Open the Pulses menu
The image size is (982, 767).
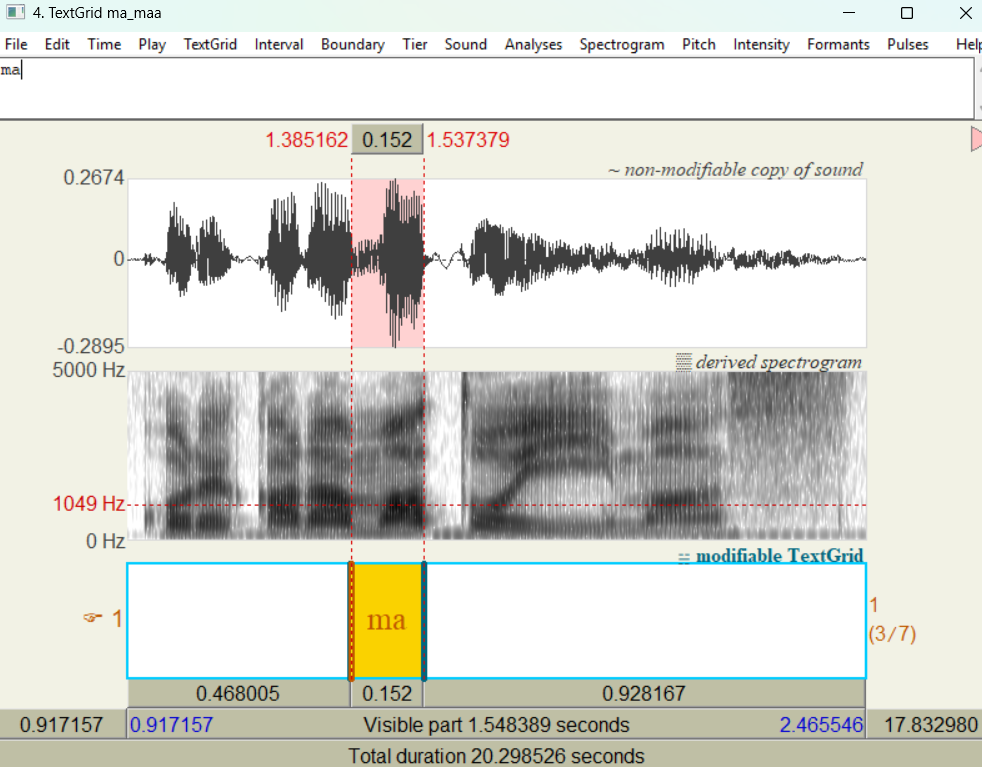pos(907,44)
